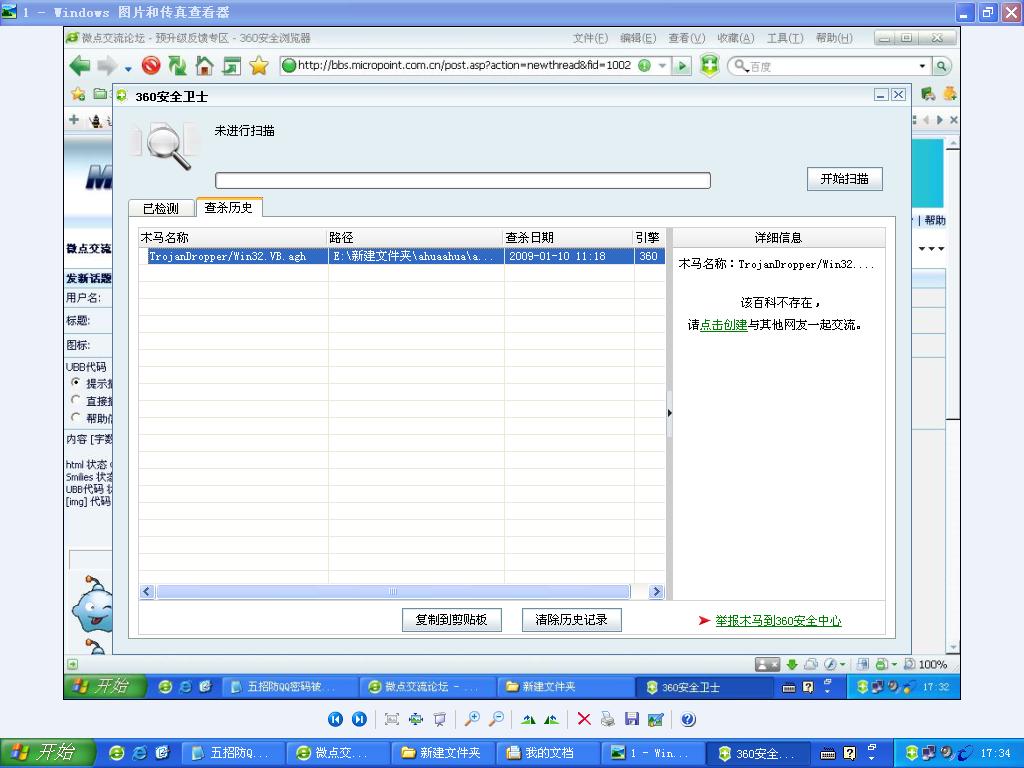Click the printer icon in viewer toolbar
This screenshot has width=1024, height=768.
[x=607, y=719]
